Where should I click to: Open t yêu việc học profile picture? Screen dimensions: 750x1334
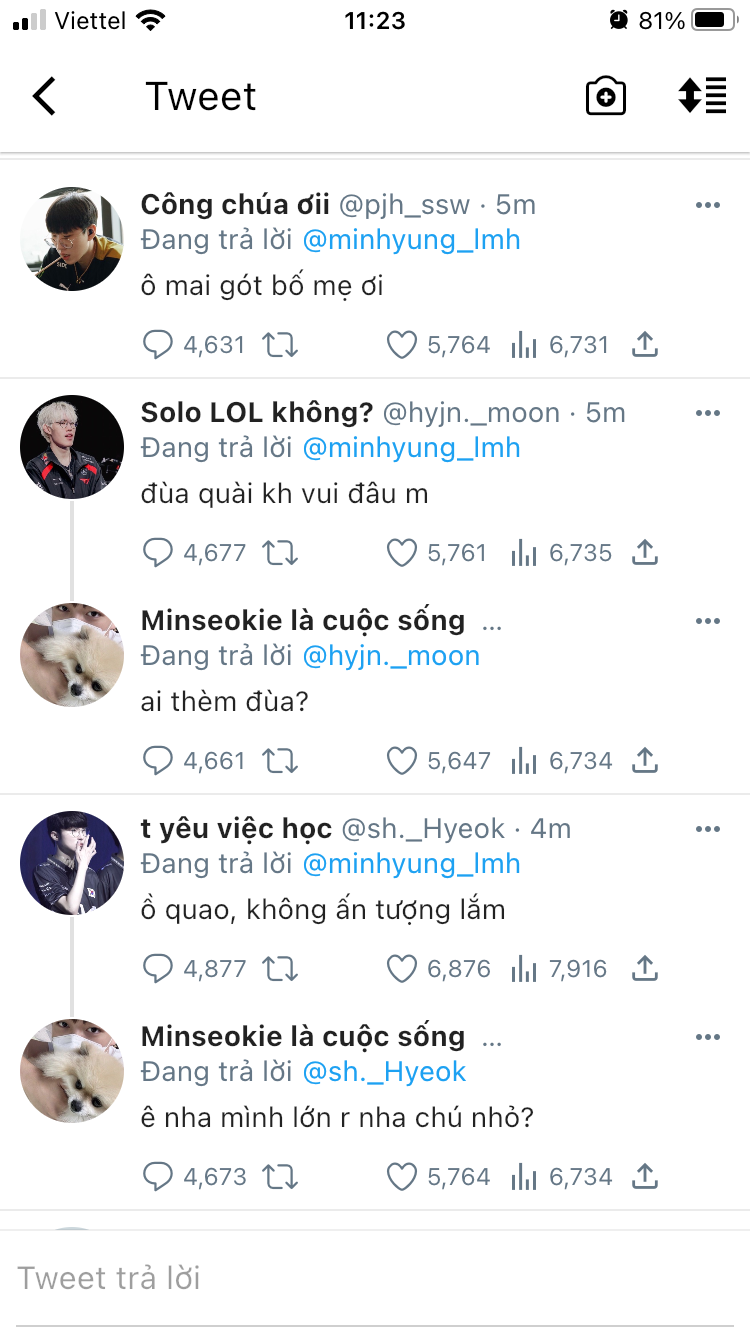[72, 863]
